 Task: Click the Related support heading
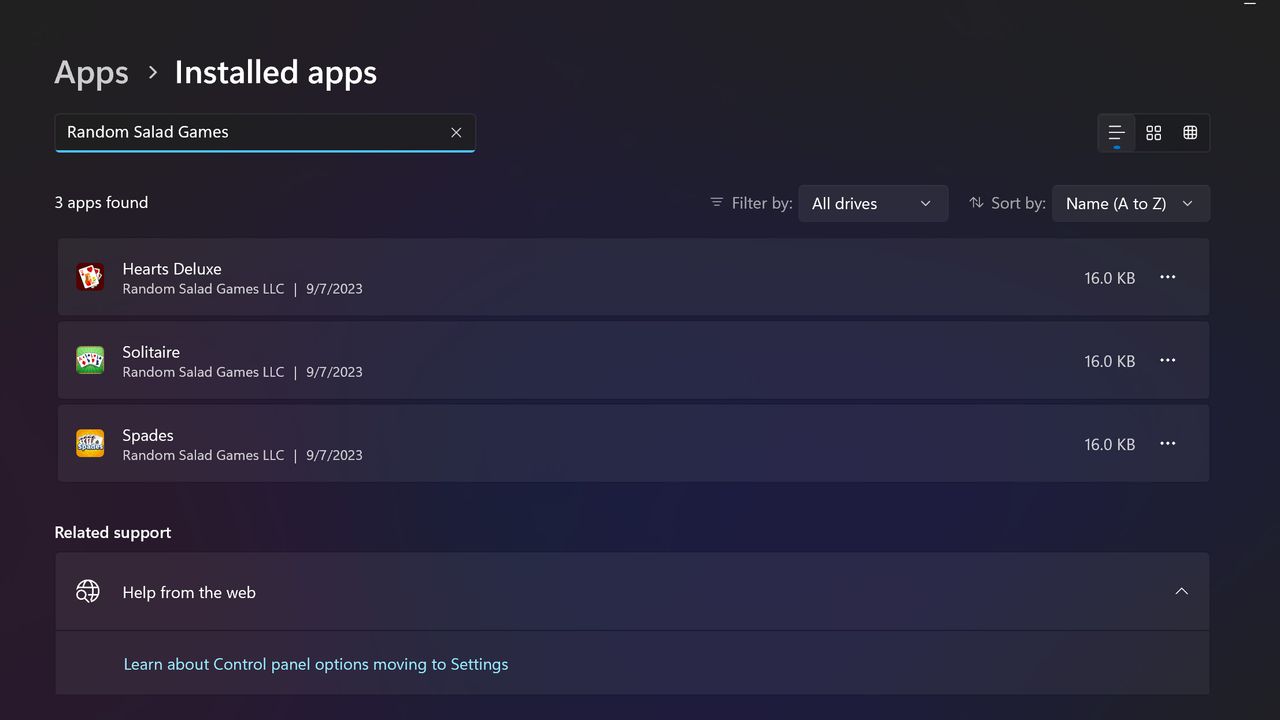coord(113,532)
